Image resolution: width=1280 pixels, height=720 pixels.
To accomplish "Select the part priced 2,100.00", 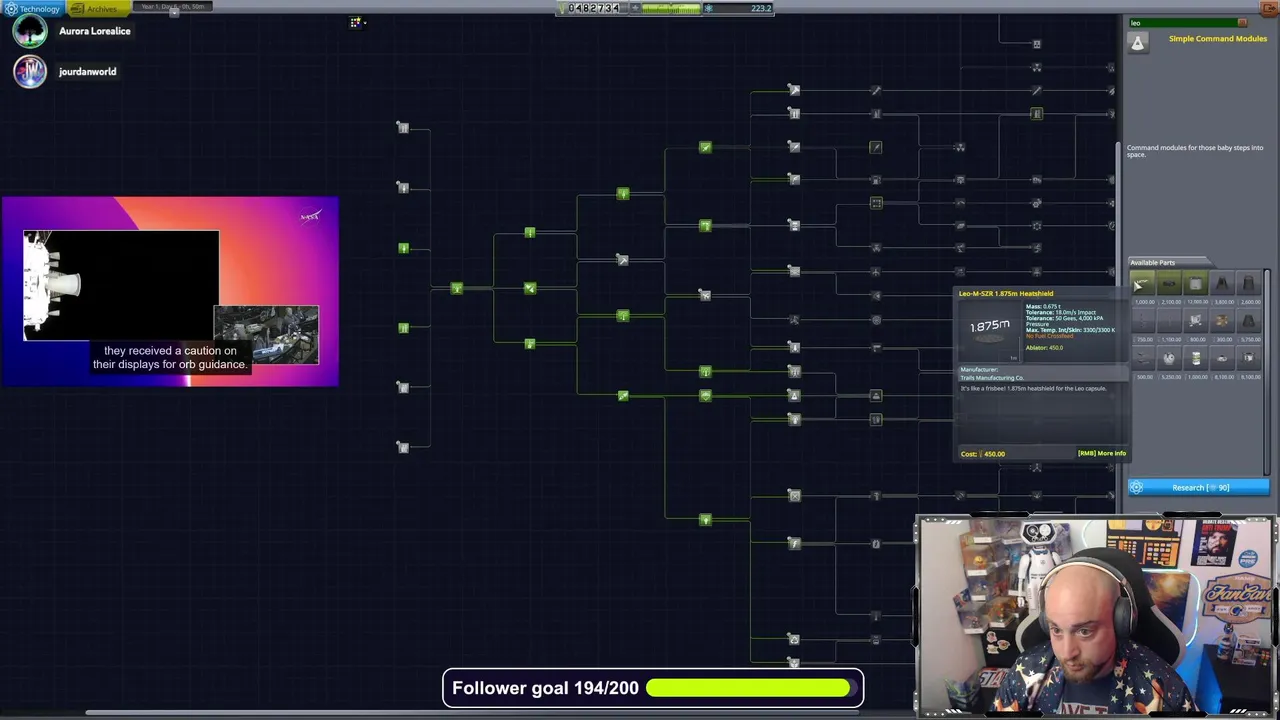I will 1169,282.
